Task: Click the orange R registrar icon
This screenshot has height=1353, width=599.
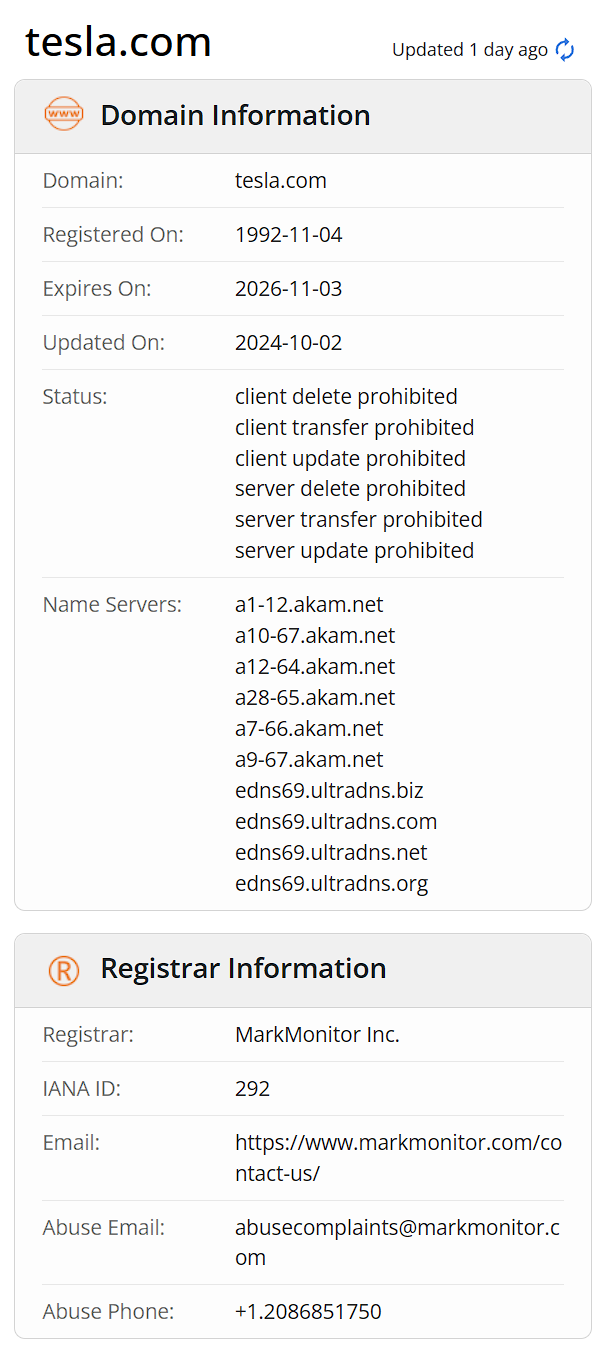Action: [x=64, y=969]
